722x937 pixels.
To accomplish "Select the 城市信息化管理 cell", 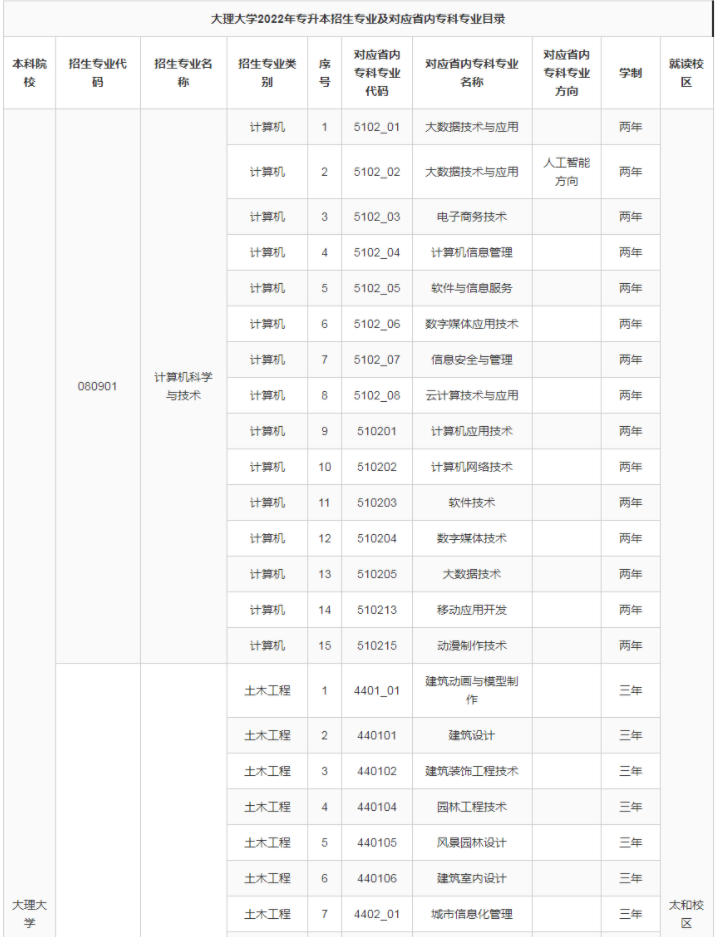I will [472, 914].
